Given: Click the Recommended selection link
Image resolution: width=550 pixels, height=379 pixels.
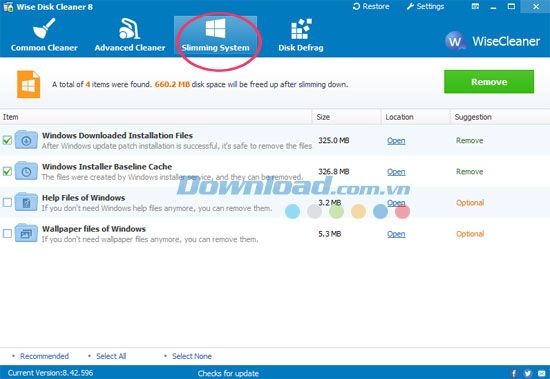Looking at the screenshot, I should click(44, 356).
